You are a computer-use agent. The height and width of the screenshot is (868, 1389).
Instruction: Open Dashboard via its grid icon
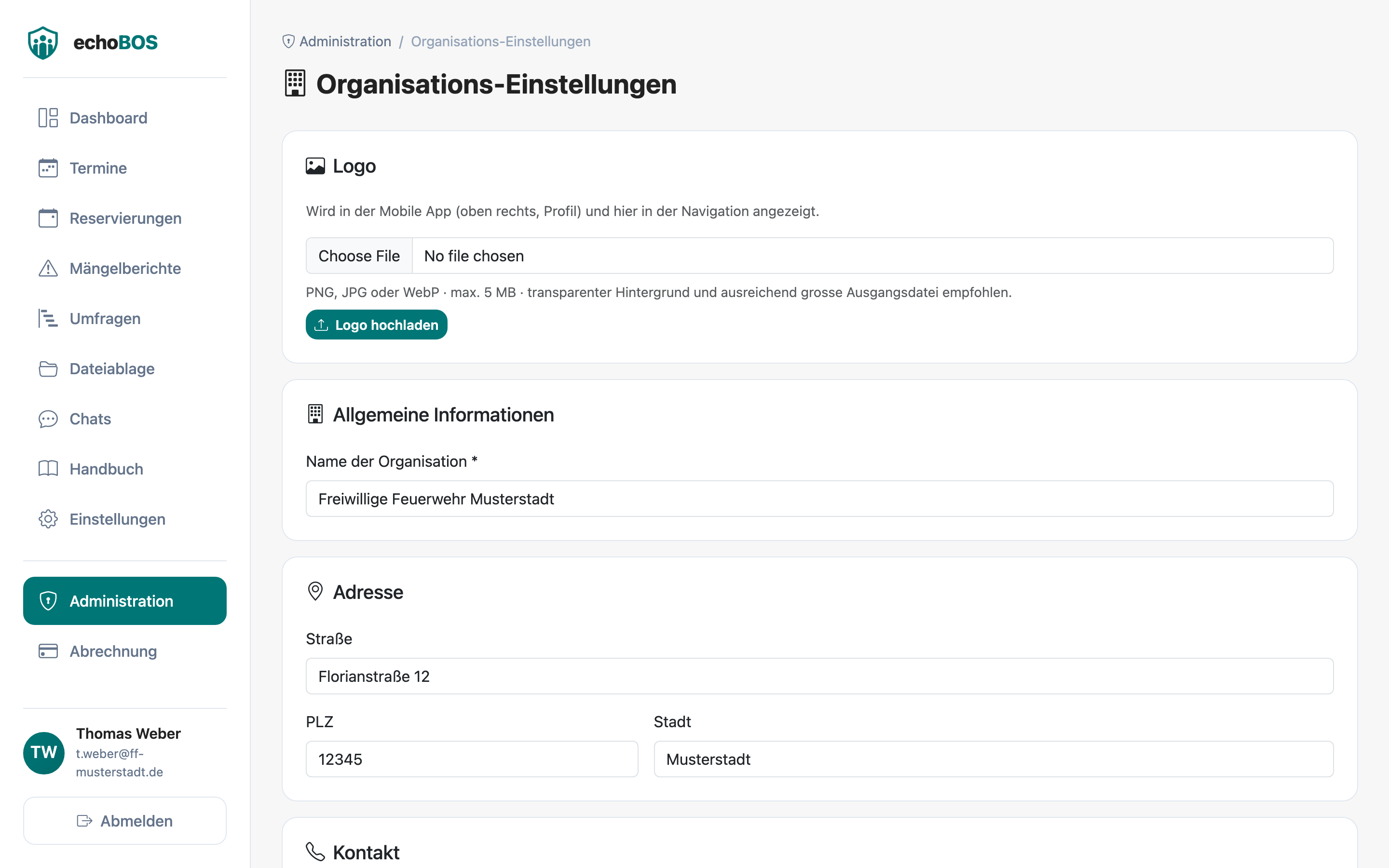coord(48,118)
